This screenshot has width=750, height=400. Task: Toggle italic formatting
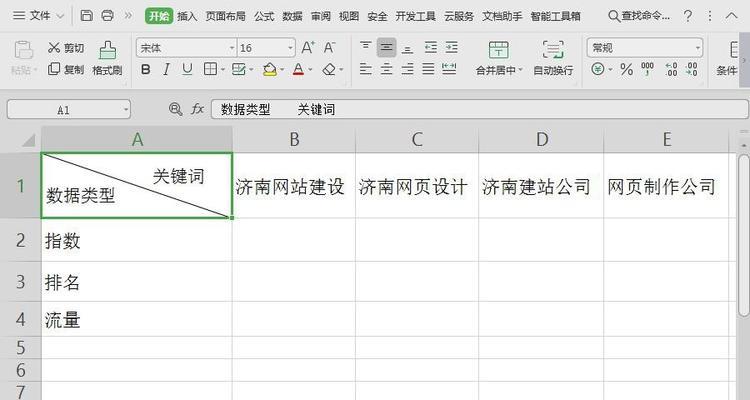[x=166, y=70]
